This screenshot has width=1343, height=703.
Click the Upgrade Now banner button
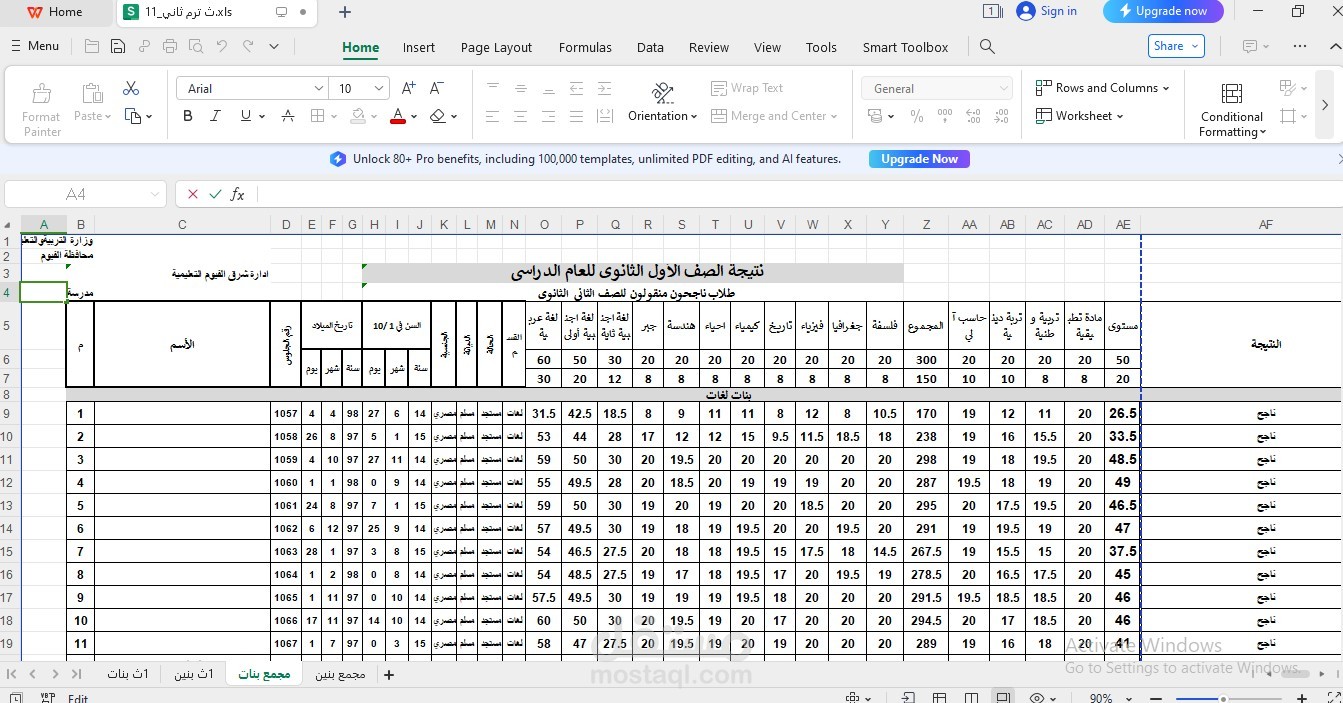coord(919,159)
